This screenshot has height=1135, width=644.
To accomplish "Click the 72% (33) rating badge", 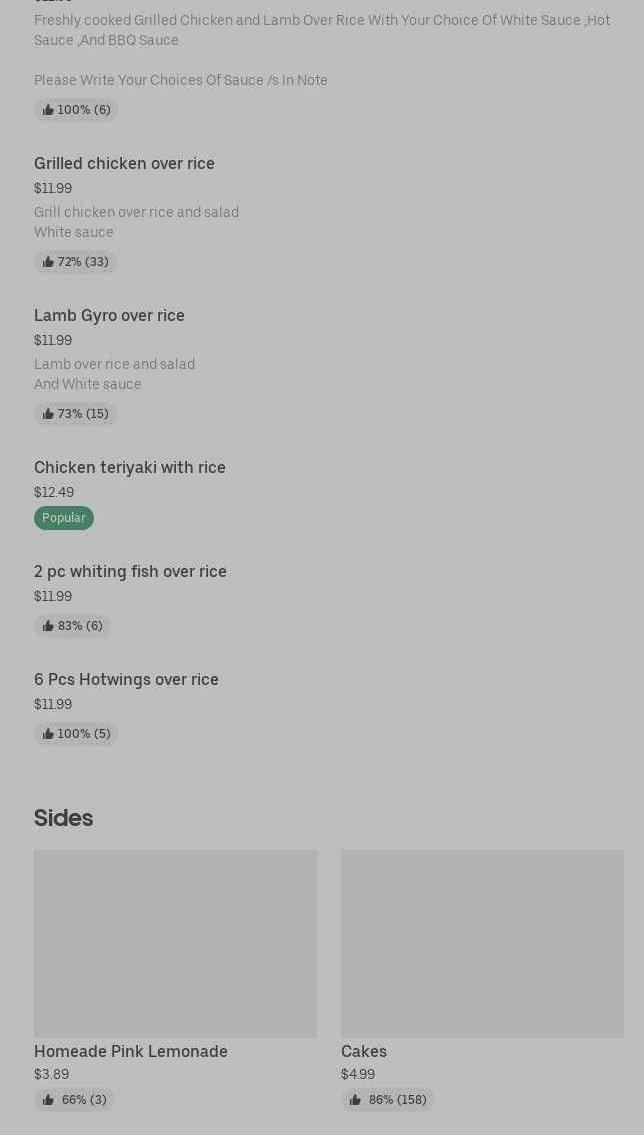I will [x=76, y=262].
